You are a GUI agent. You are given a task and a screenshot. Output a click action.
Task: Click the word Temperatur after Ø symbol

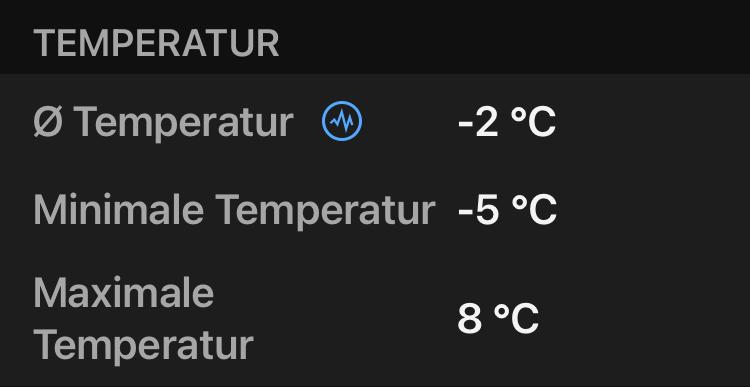pos(184,123)
